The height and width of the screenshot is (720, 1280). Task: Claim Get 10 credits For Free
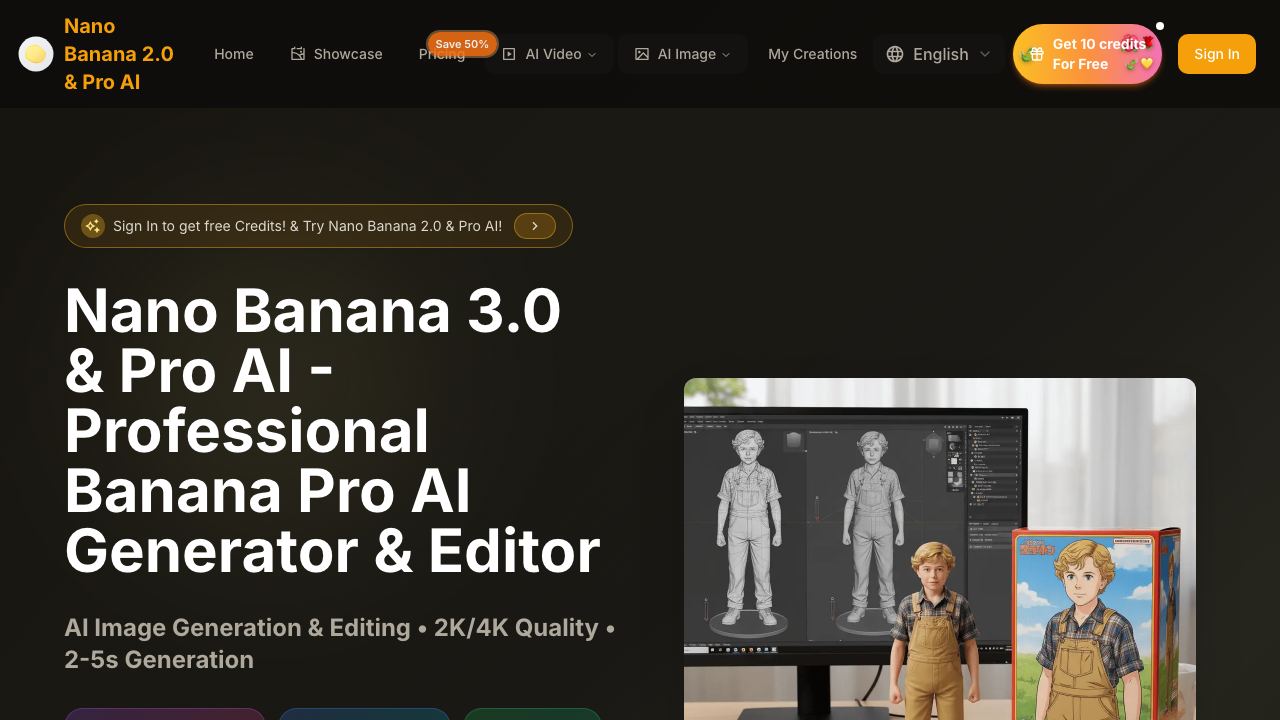click(1087, 54)
